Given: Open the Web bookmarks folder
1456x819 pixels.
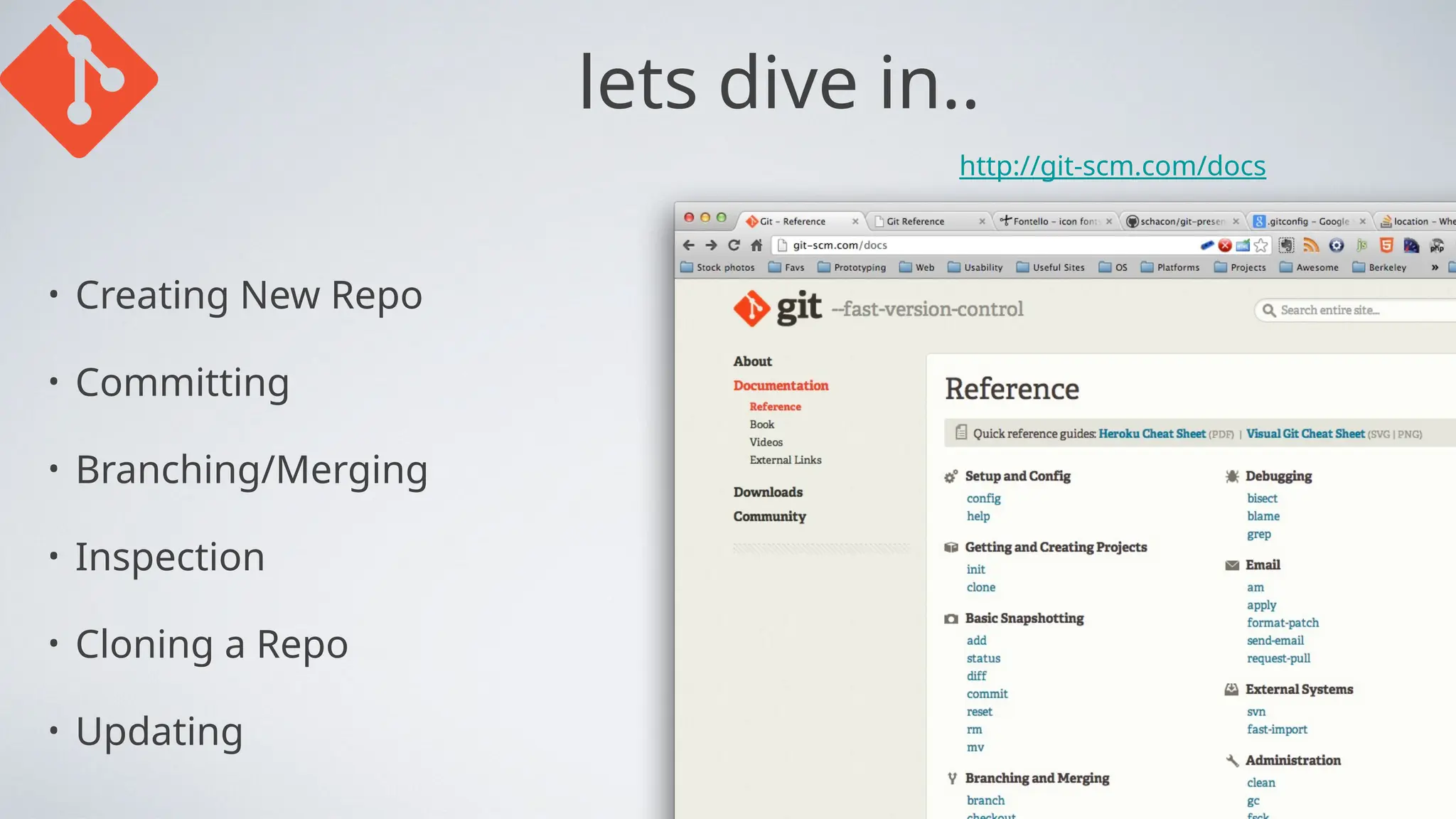Looking at the screenshot, I should (x=917, y=267).
